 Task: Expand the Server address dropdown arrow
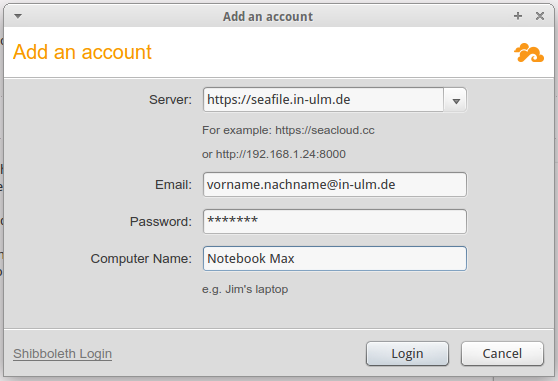pos(456,101)
